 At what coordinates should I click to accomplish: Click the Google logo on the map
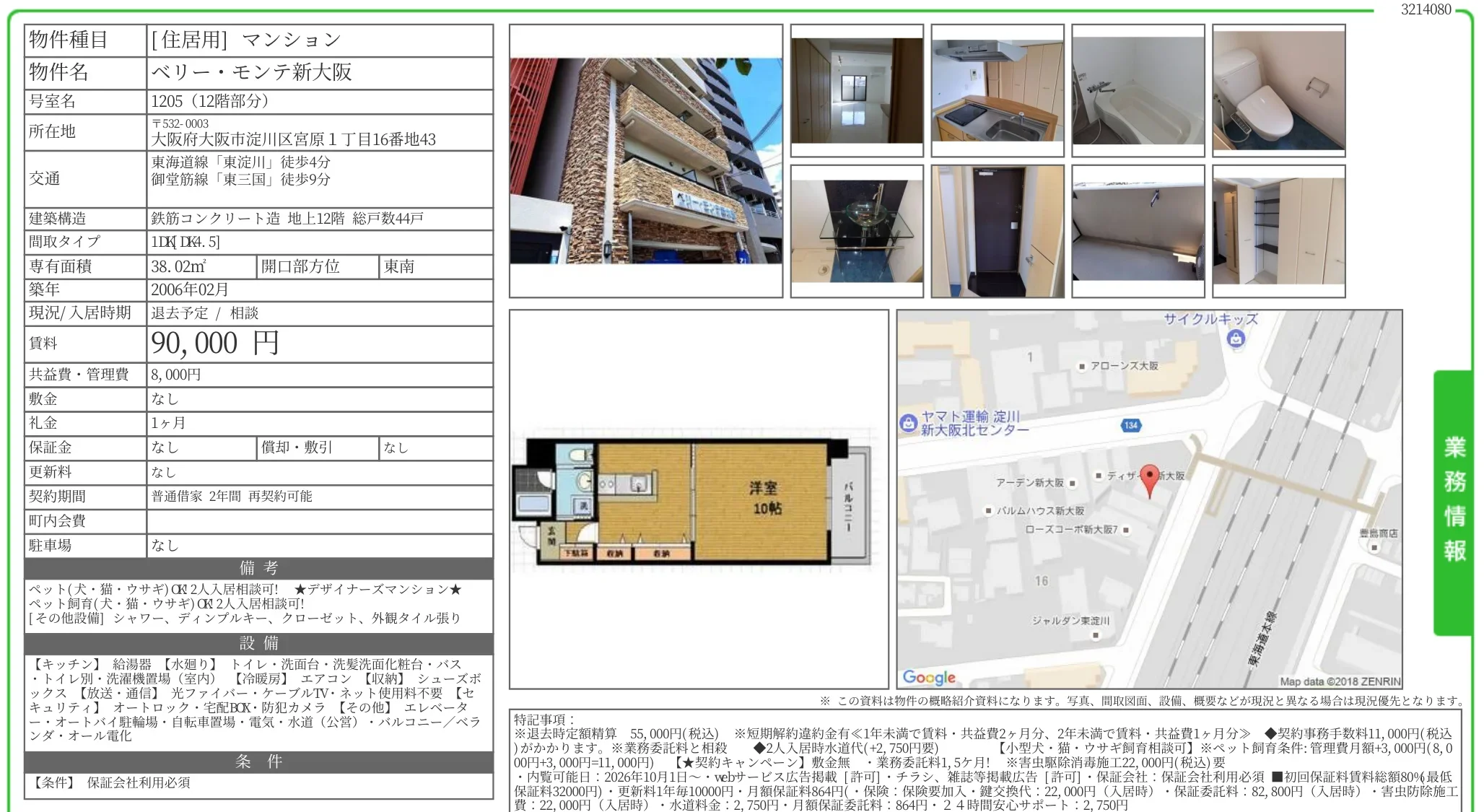(x=929, y=677)
